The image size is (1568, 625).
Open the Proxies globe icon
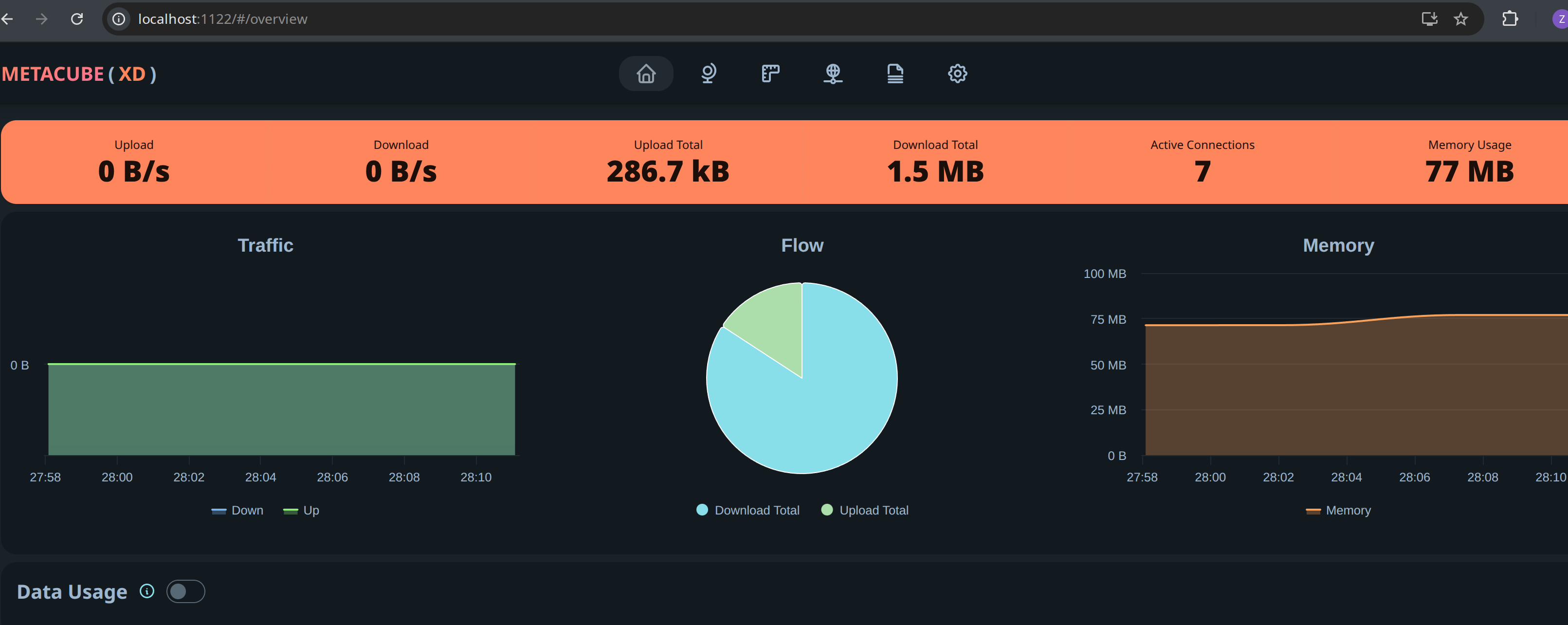(708, 74)
